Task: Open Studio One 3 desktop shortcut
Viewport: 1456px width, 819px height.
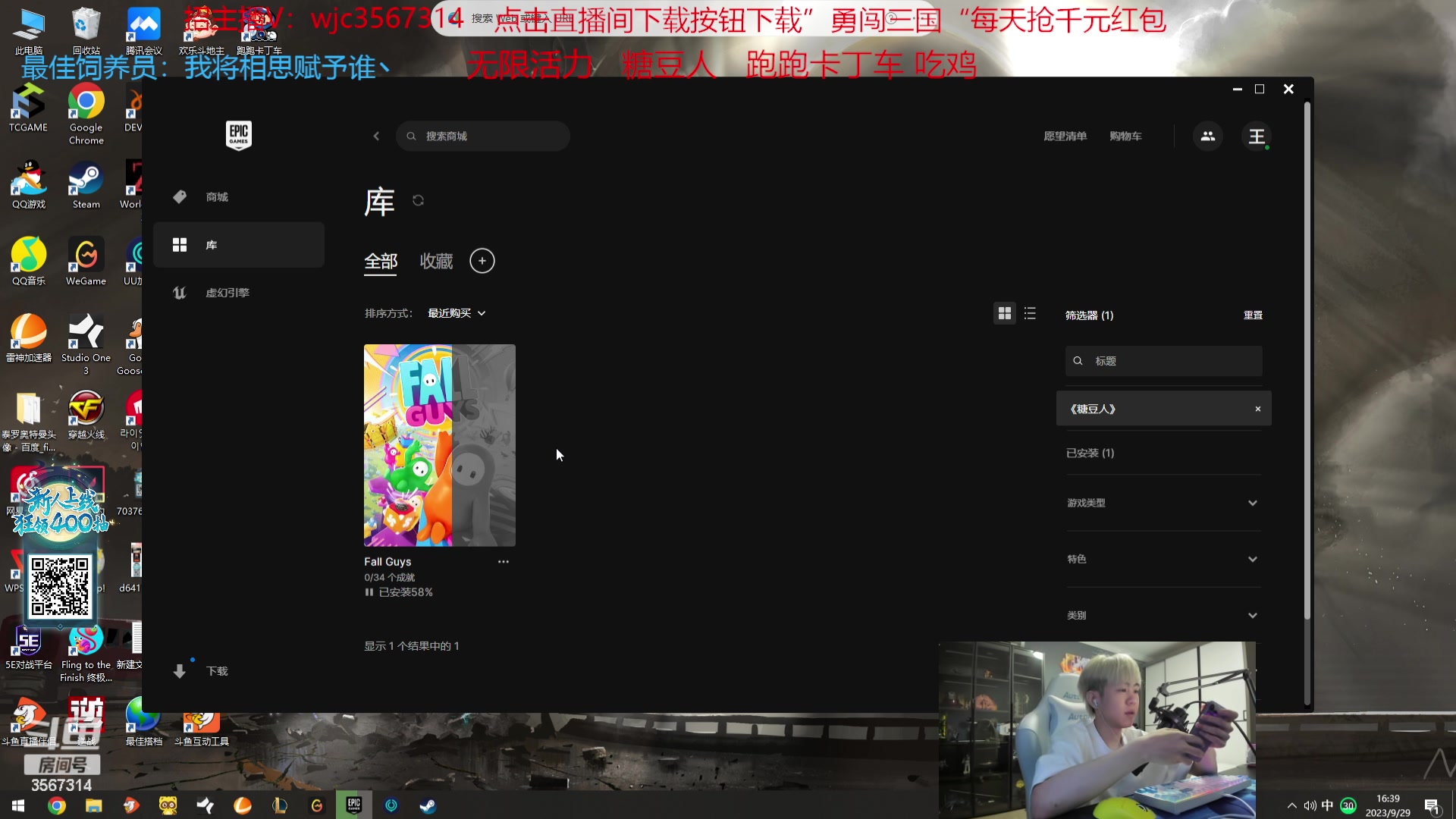Action: pos(86,344)
